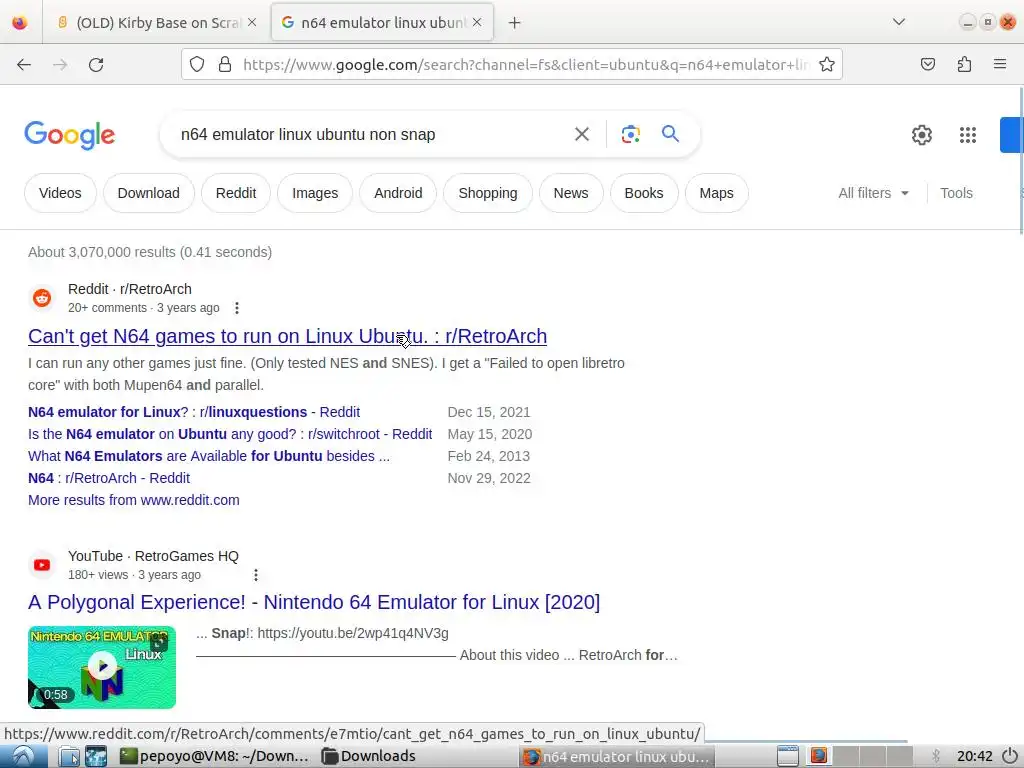Image resolution: width=1024 pixels, height=768 pixels.
Task: Open A Polygonal Experience video link
Action: point(314,602)
